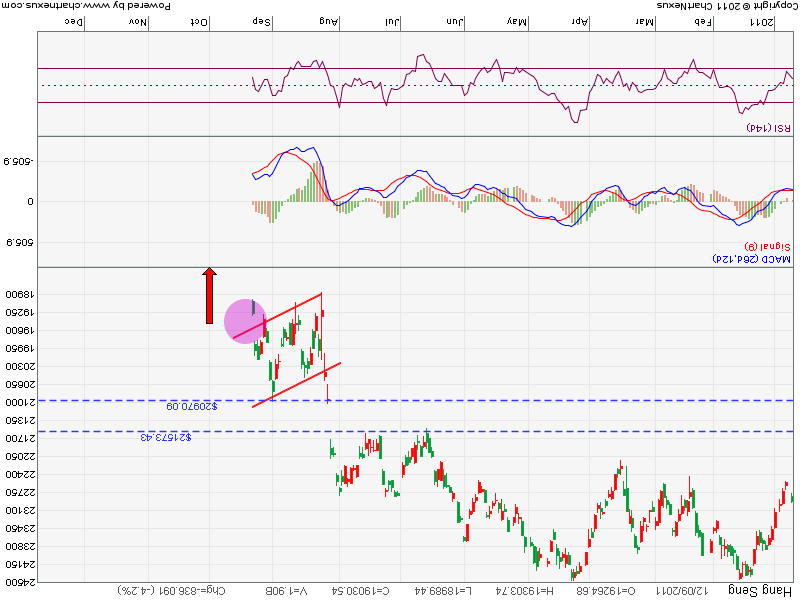Click the 21000 price axis label
800x600 pixels.
click(20, 402)
